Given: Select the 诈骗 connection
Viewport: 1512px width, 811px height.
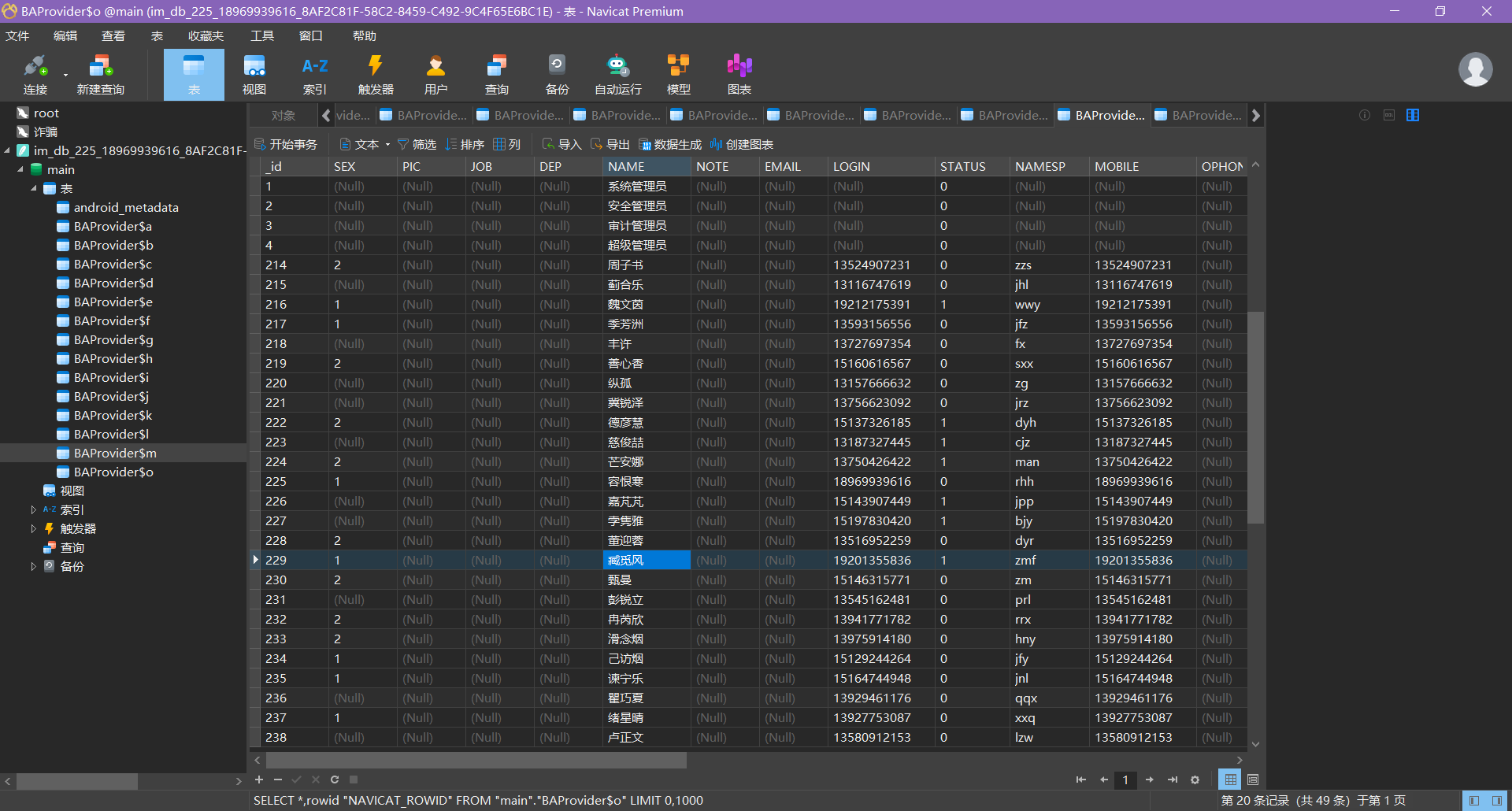Looking at the screenshot, I should tap(46, 131).
